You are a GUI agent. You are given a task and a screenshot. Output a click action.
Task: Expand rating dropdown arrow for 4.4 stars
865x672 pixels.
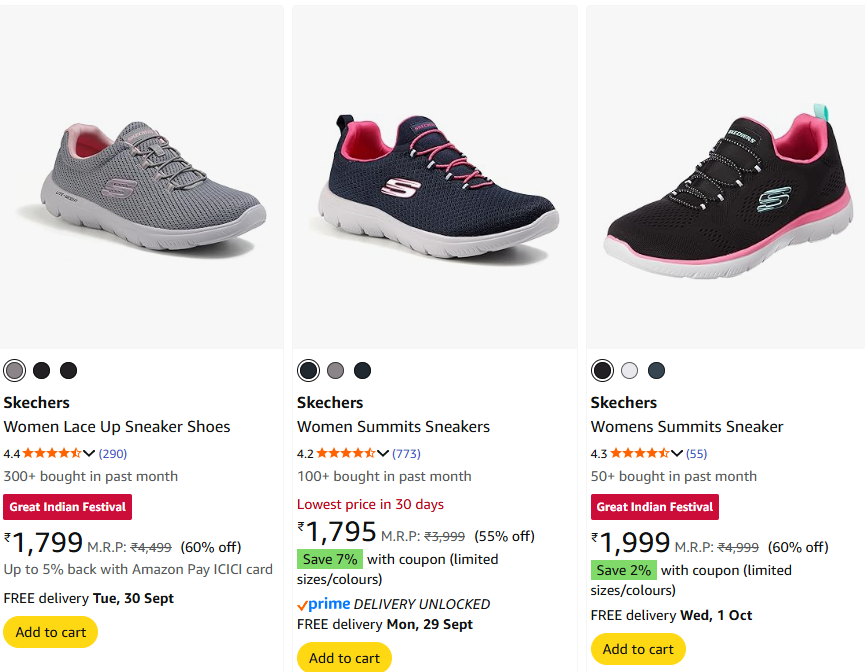coord(89,453)
